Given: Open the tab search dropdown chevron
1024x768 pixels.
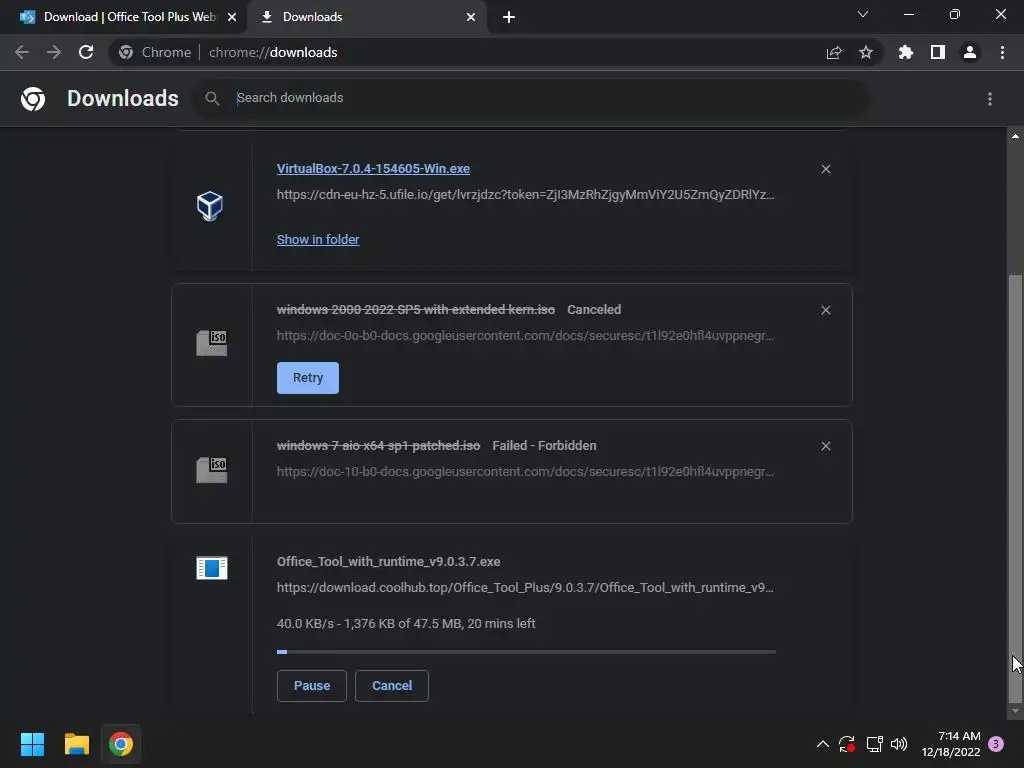Looking at the screenshot, I should tap(863, 14).
